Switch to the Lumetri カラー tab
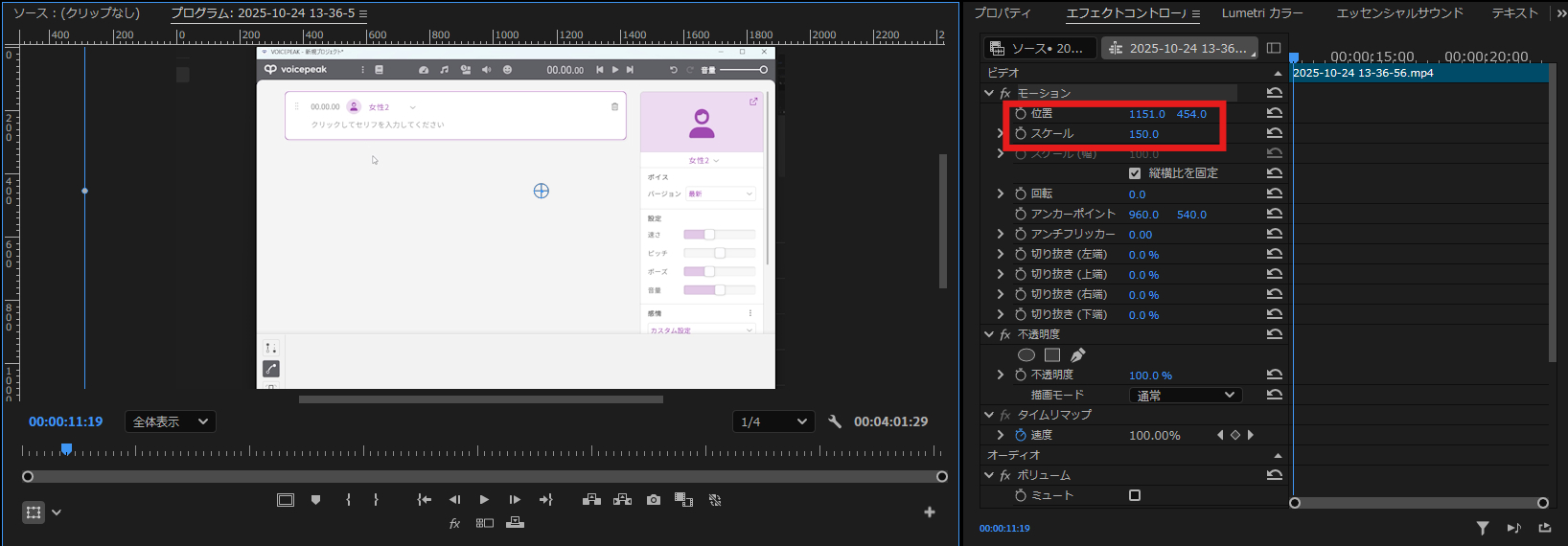Screen dimensions: 1568x546 (x=1261, y=13)
